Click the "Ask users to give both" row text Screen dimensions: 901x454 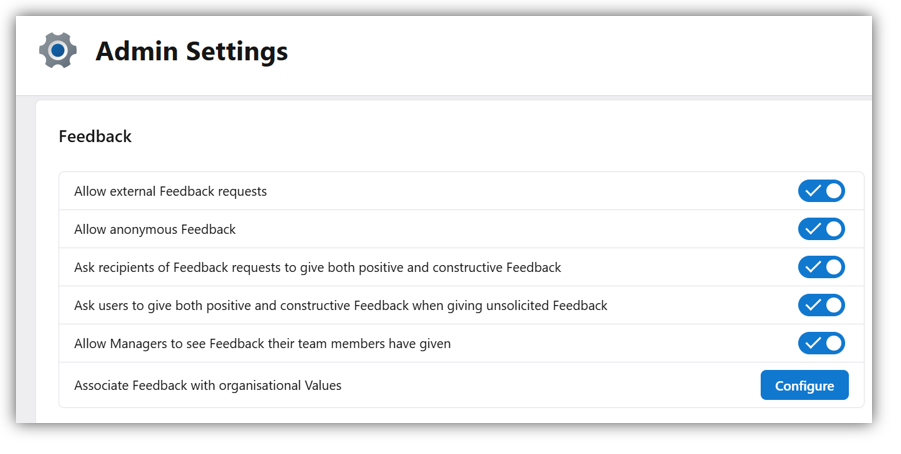(x=340, y=305)
